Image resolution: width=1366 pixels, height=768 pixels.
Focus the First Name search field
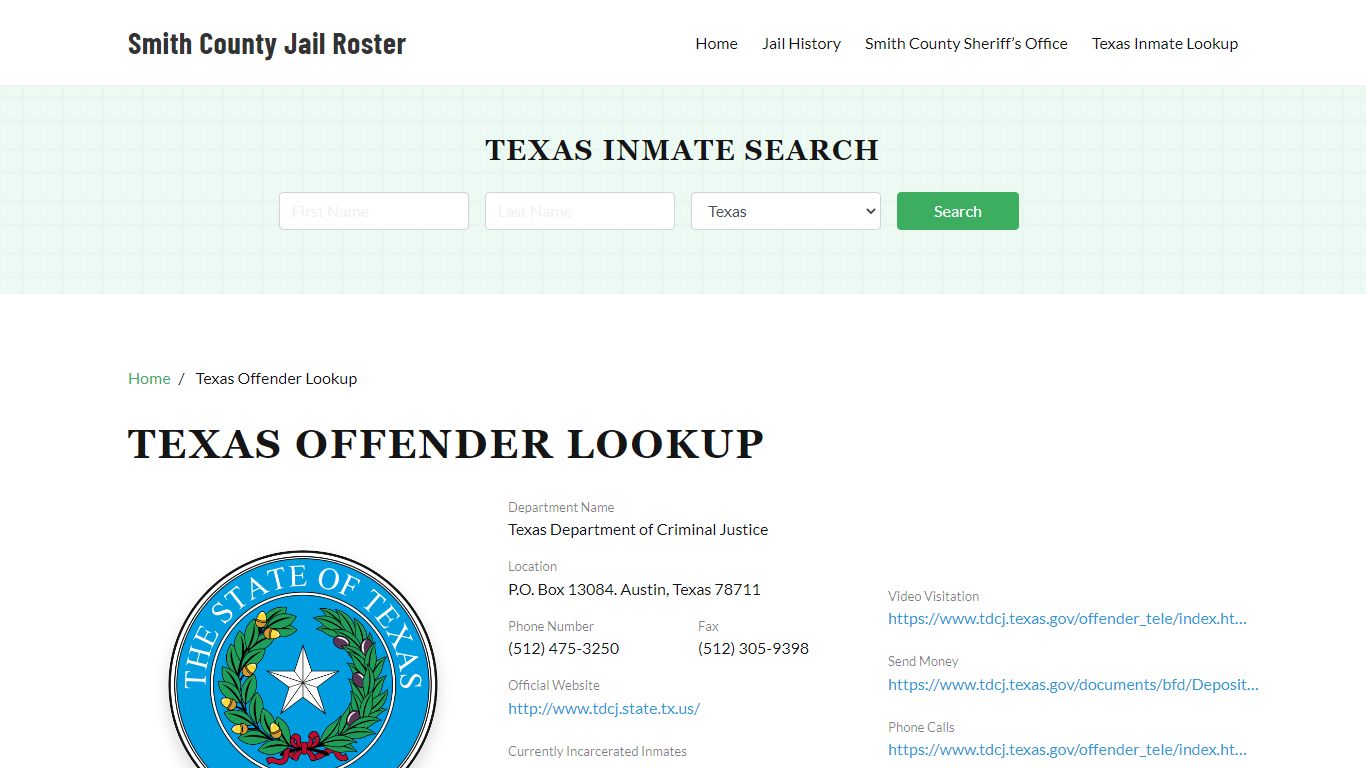pyautogui.click(x=374, y=211)
